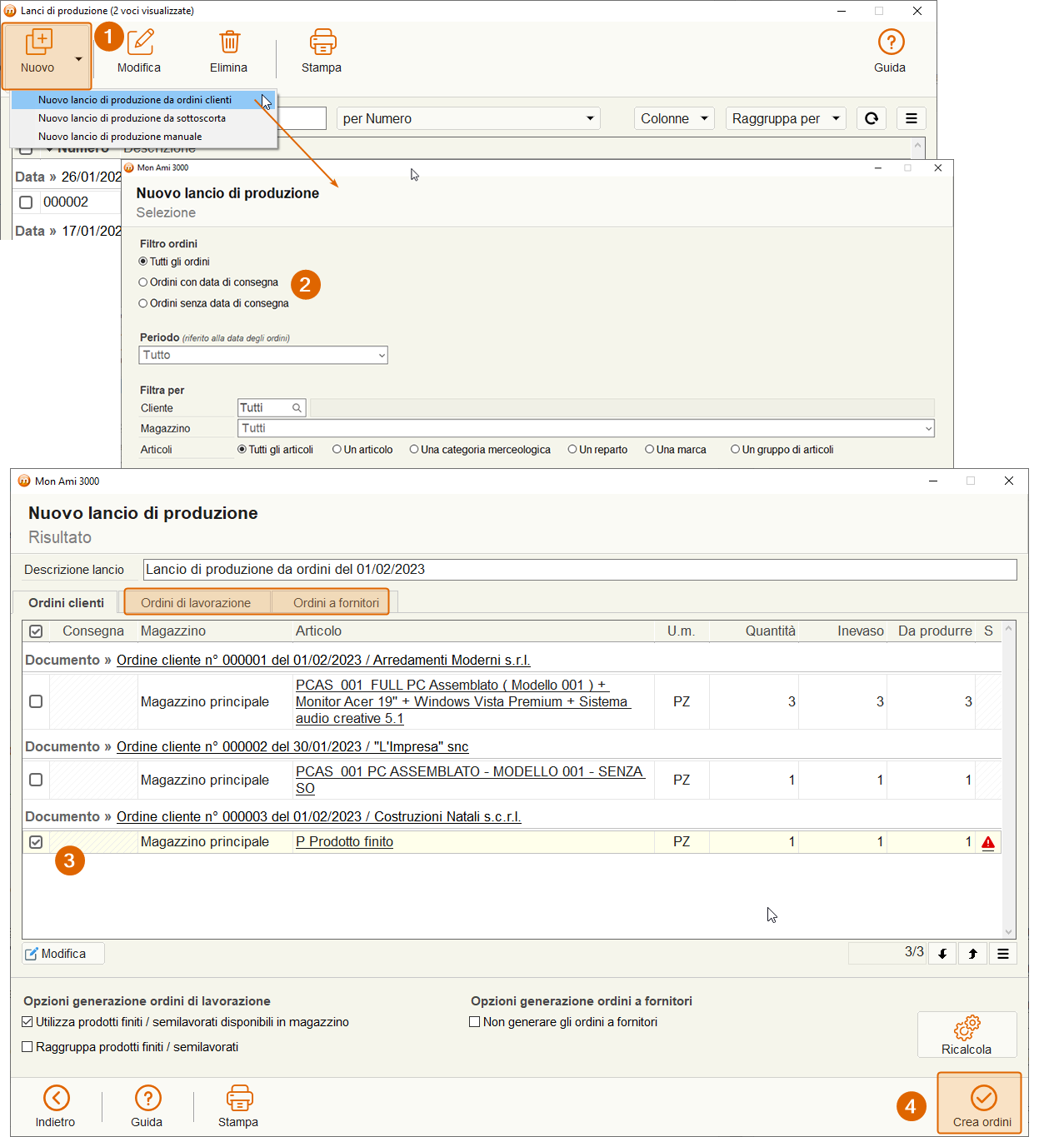Toggle 'Non generare gli ordini a fornitori' checkbox
1064x1137 pixels.
475,1022
